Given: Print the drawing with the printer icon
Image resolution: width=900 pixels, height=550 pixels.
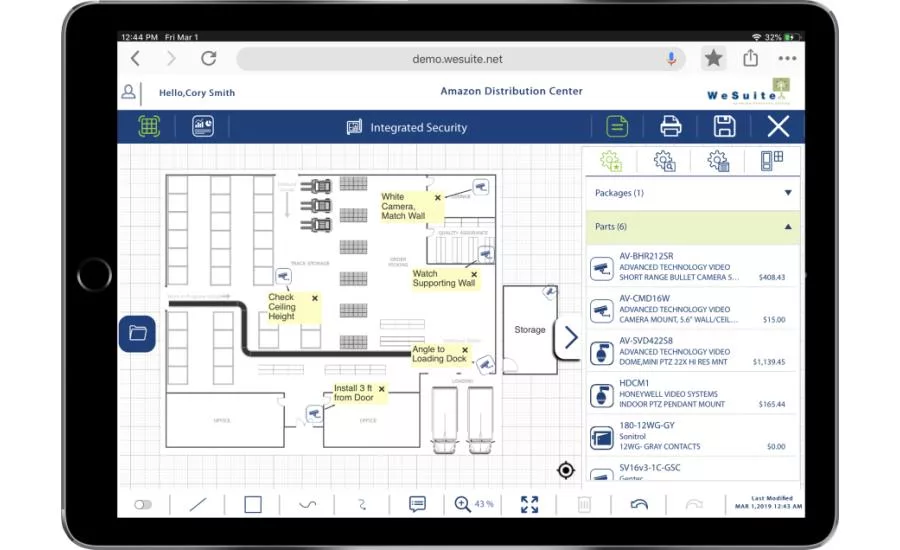Looking at the screenshot, I should pyautogui.click(x=670, y=126).
